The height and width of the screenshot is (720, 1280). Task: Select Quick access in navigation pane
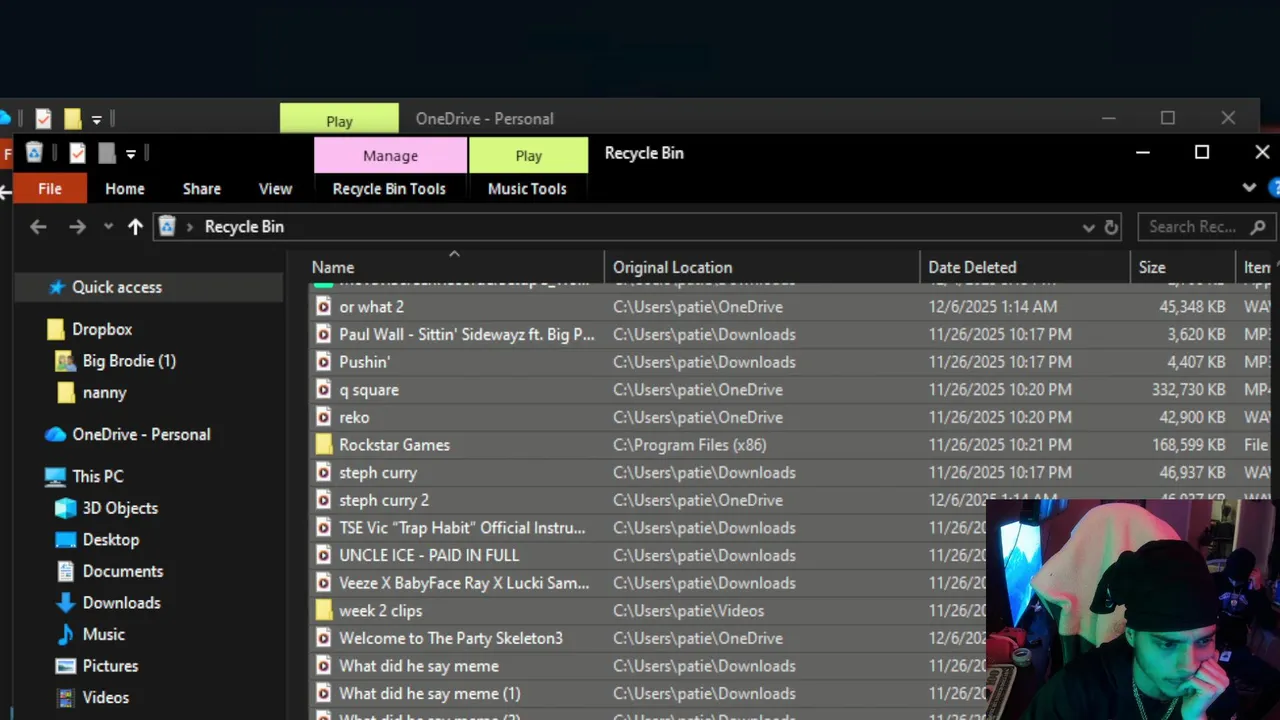(117, 287)
